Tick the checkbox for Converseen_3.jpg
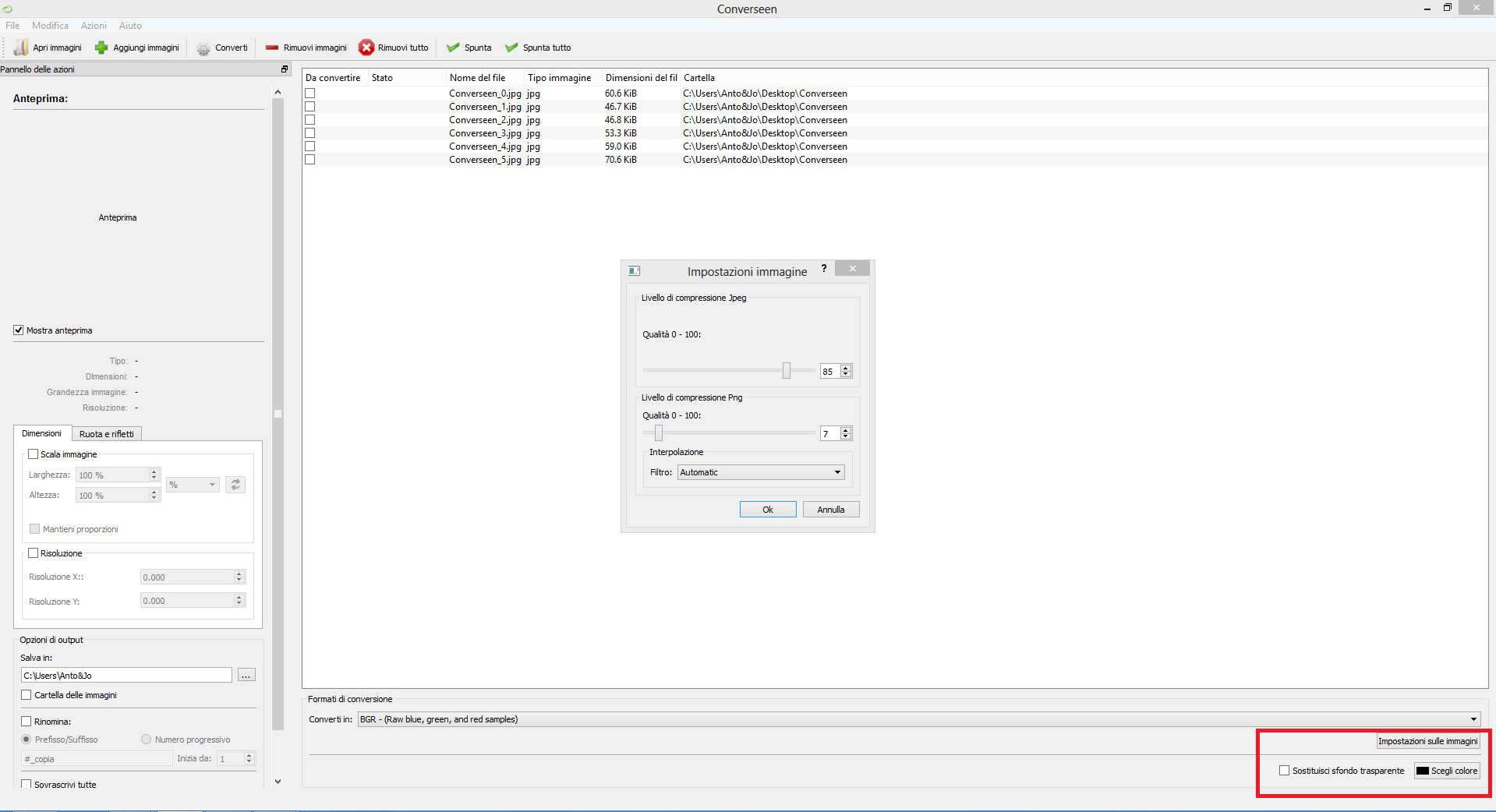The height and width of the screenshot is (812, 1496). 310,133
